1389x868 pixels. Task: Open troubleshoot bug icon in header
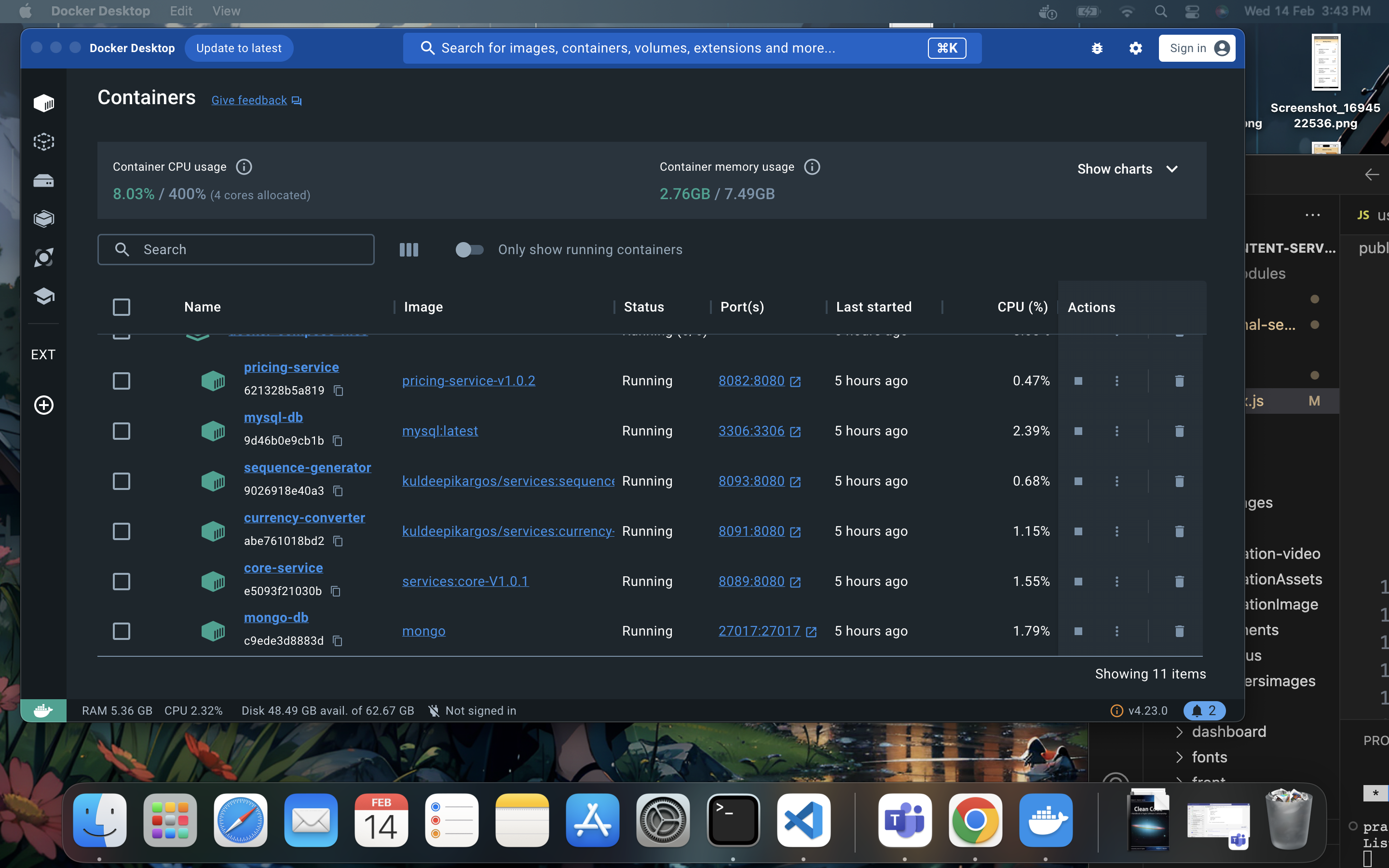pos(1097,48)
